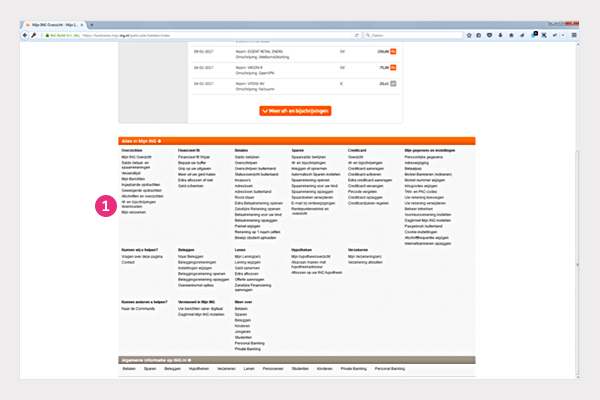This screenshot has height=400, width=600.
Task: Open Spaarsaldo bekijken link
Action: coord(308,157)
